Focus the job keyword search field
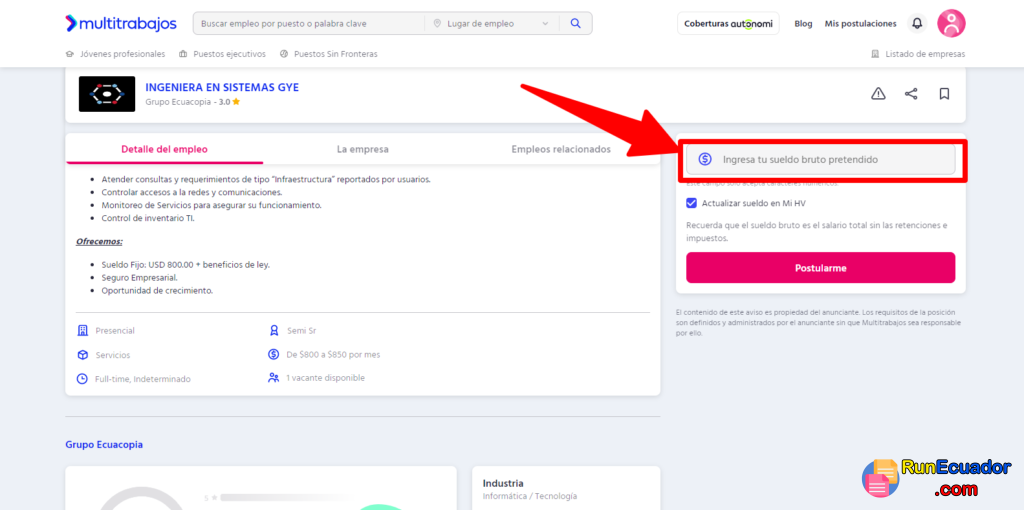The image size is (1024, 510). 310,24
